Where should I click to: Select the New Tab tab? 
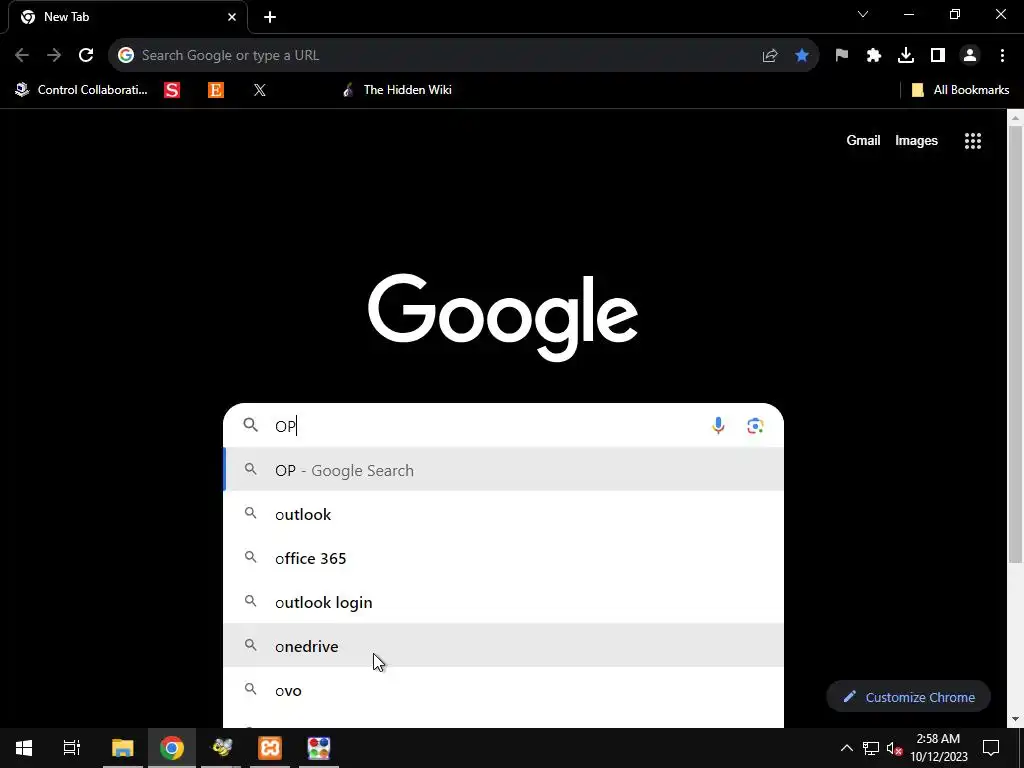coord(128,17)
